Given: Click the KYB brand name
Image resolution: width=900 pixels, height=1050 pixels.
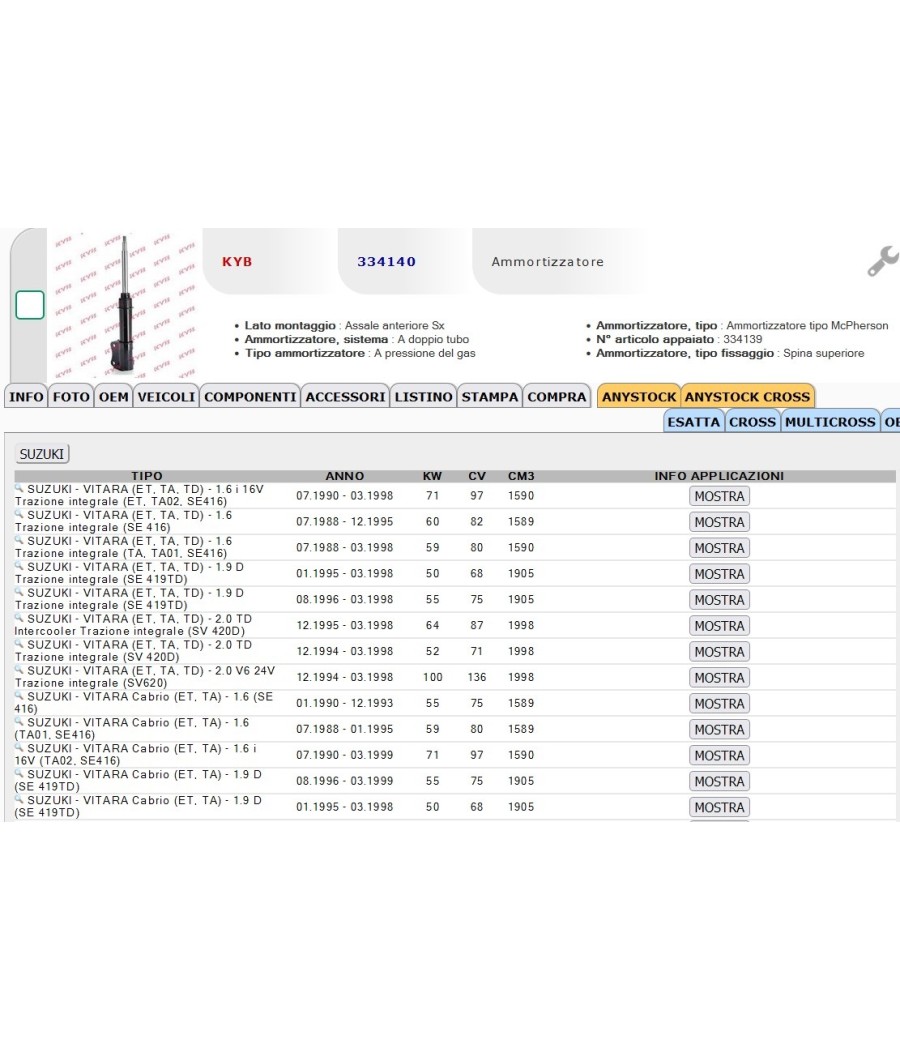Looking at the screenshot, I should click(237, 262).
